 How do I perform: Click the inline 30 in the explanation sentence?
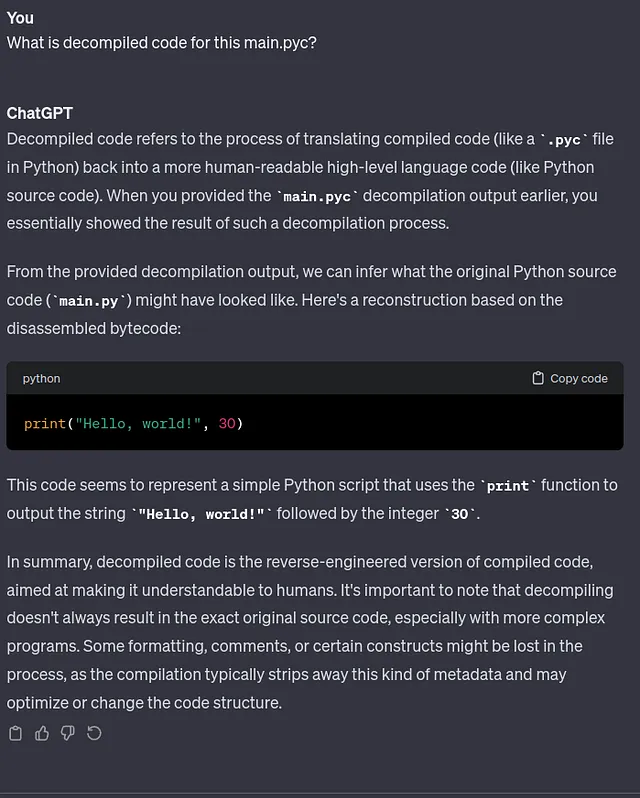459,514
